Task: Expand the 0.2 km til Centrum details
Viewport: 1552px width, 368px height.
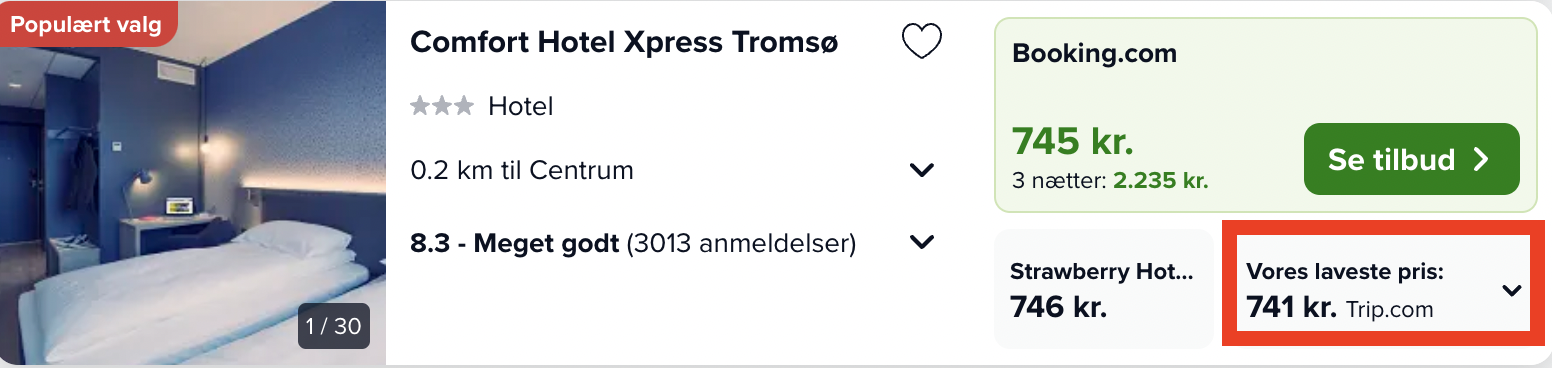Action: (x=922, y=170)
